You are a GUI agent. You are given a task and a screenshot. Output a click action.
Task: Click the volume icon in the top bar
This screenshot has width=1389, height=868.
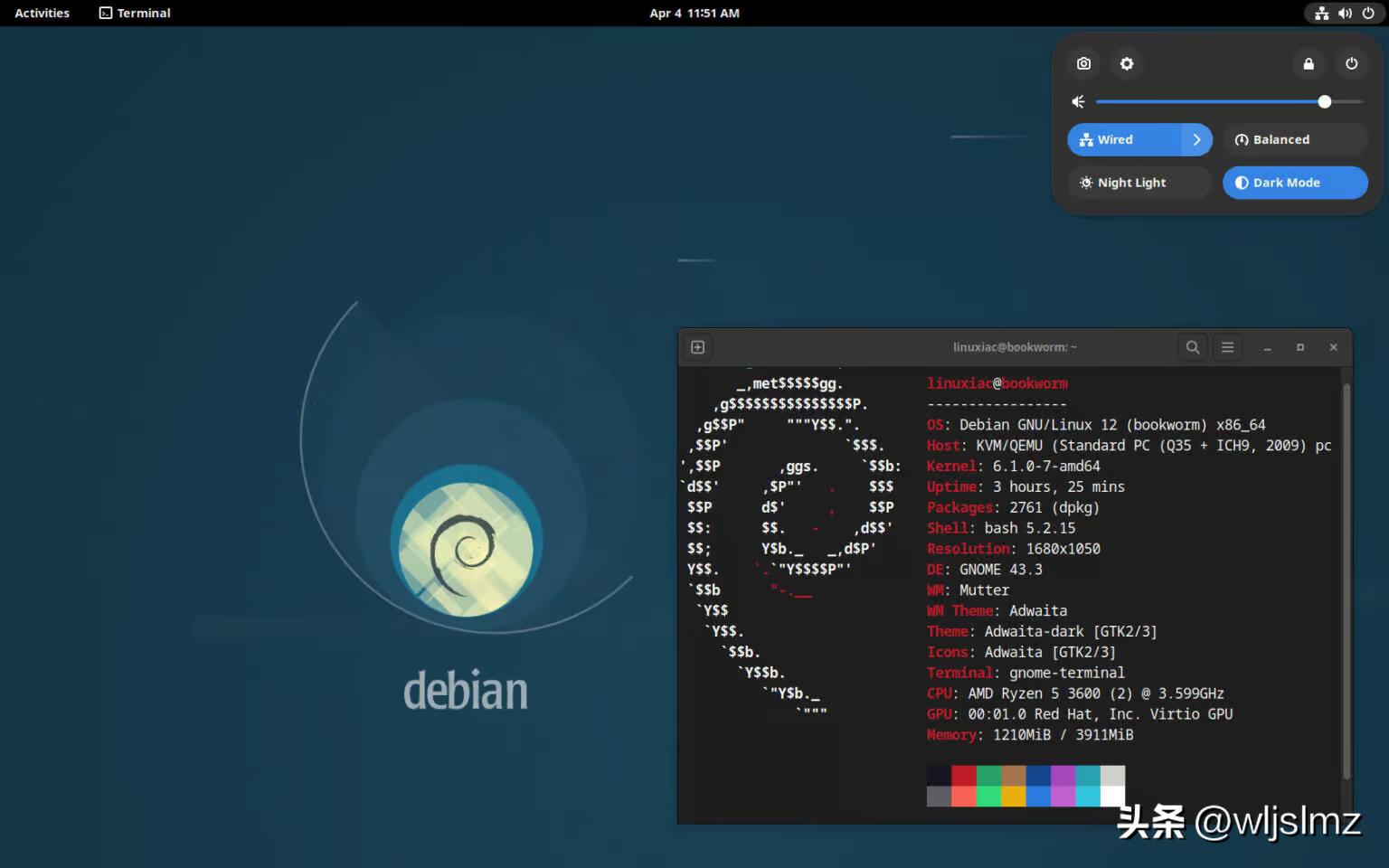1345,13
